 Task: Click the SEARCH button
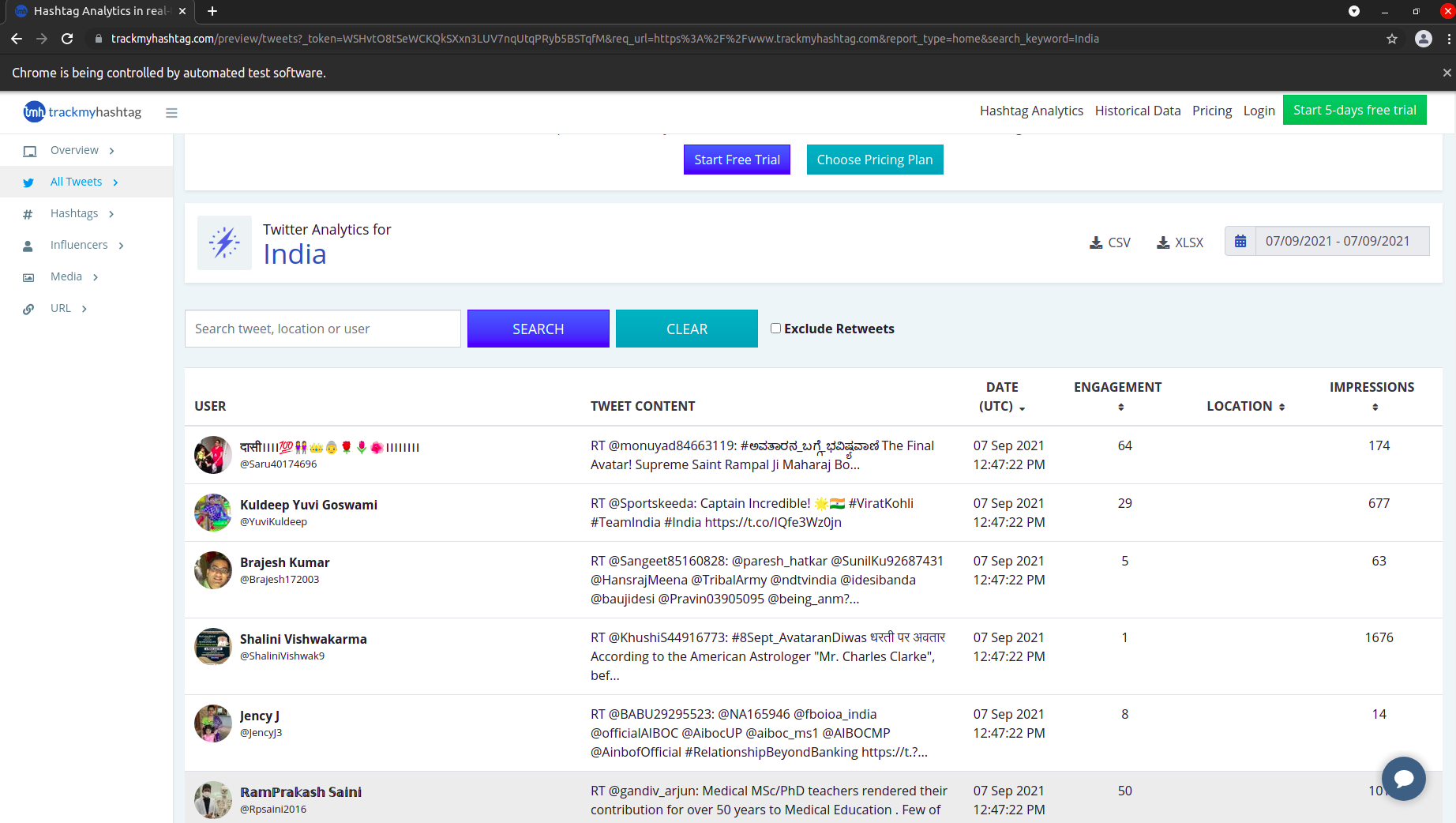click(538, 329)
